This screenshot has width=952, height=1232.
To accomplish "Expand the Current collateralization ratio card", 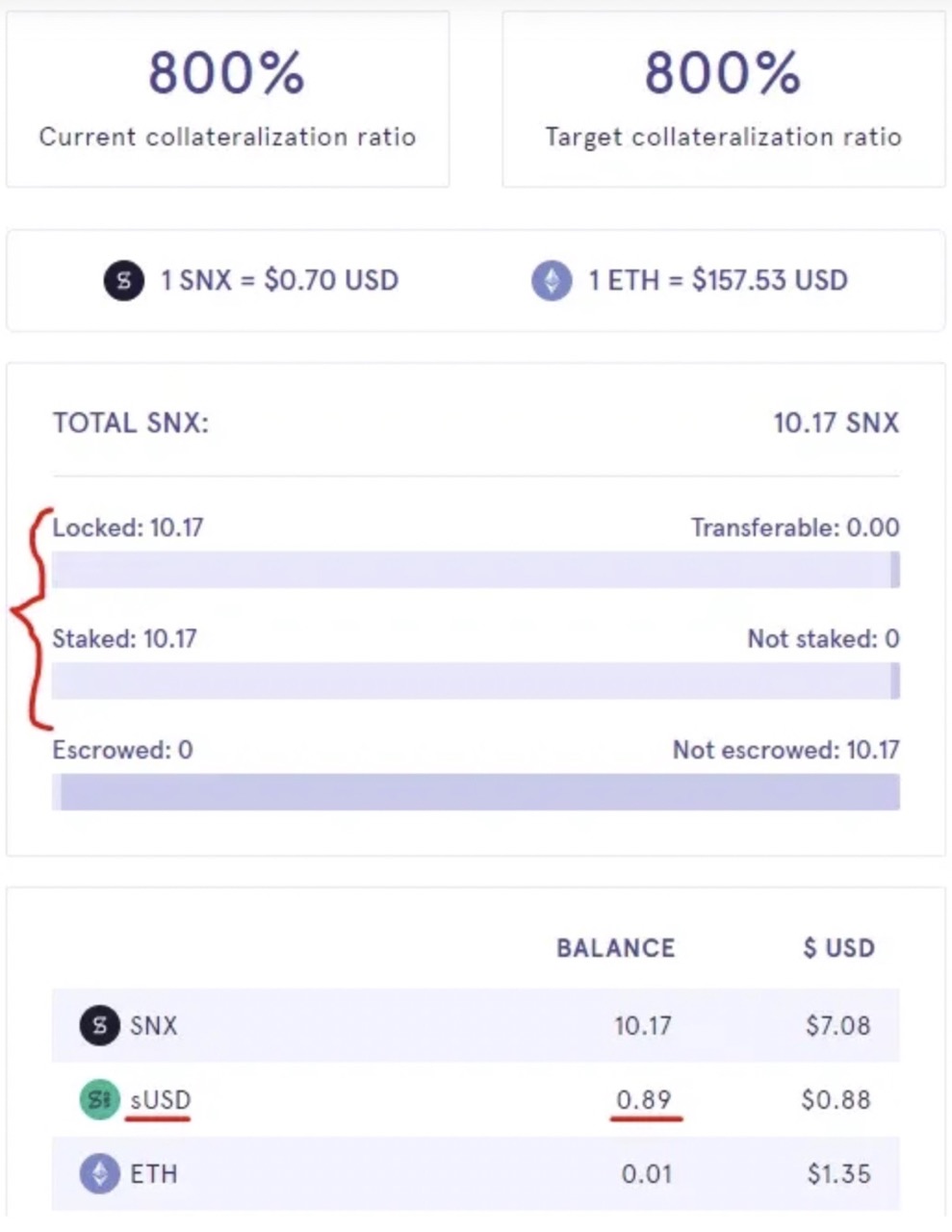I will pyautogui.click(x=228, y=96).
